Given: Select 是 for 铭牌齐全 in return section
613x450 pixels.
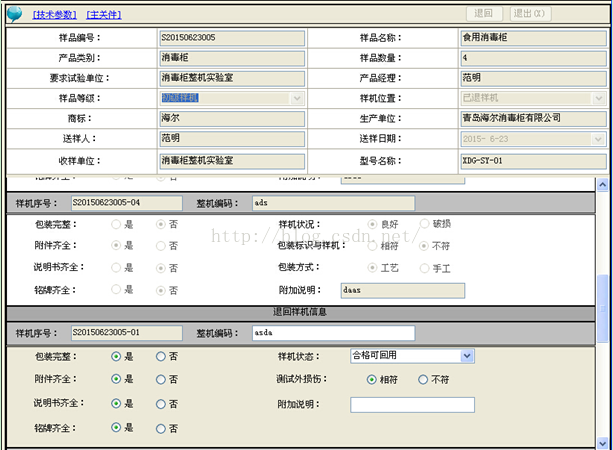Looking at the screenshot, I should point(116,427).
